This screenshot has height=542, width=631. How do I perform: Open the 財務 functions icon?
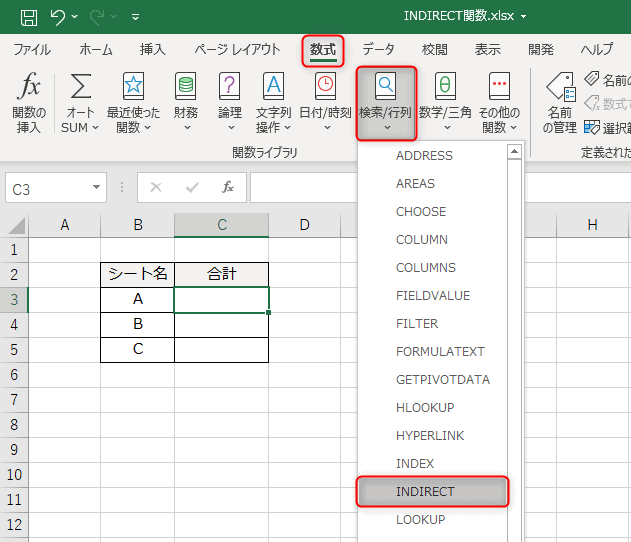[x=186, y=86]
